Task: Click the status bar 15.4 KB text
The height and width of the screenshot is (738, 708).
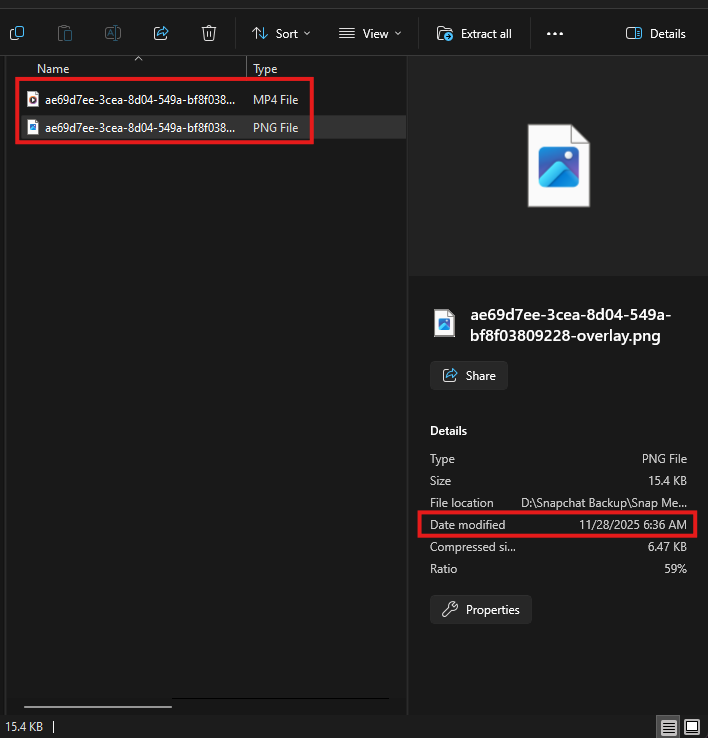Action: click(x=24, y=727)
